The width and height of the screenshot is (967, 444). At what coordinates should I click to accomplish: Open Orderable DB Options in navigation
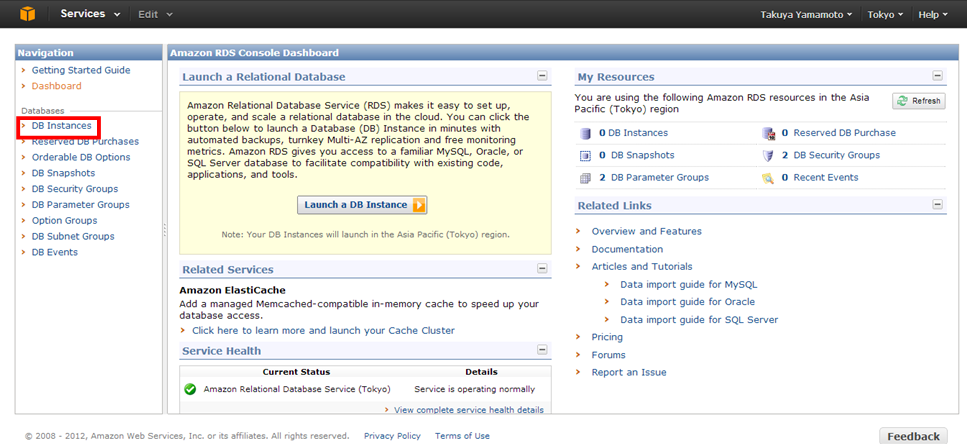(x=81, y=157)
